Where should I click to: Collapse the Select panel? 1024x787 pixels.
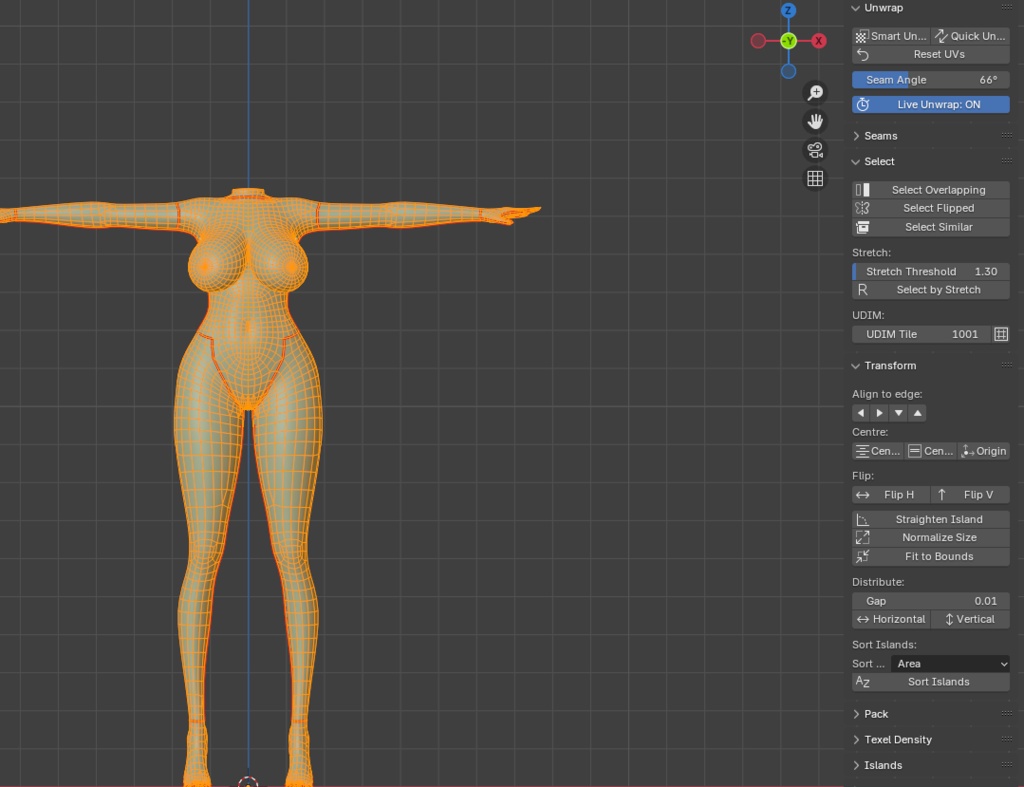point(856,161)
